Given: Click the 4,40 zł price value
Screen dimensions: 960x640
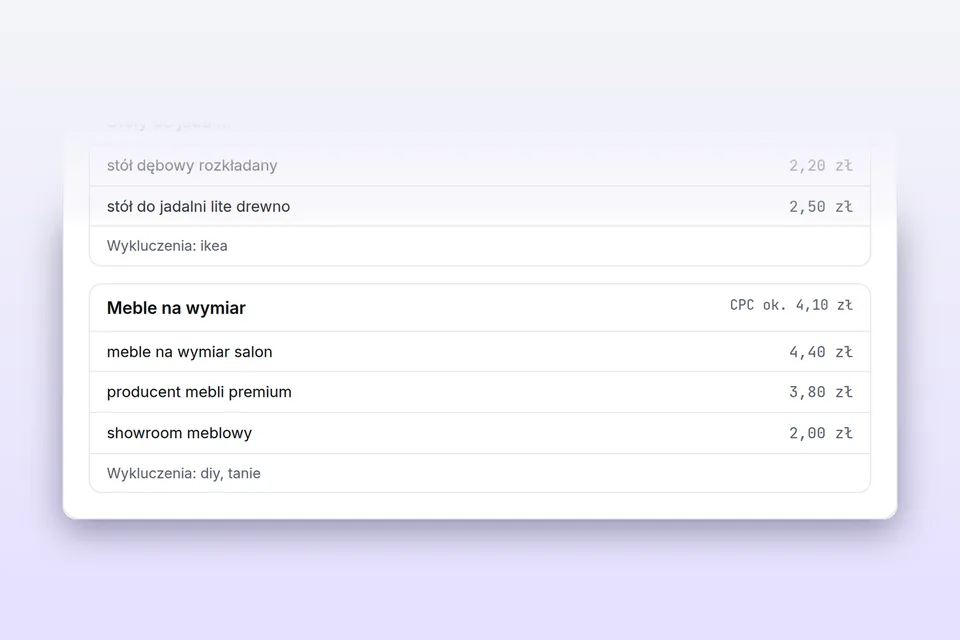Looking at the screenshot, I should pos(820,352).
